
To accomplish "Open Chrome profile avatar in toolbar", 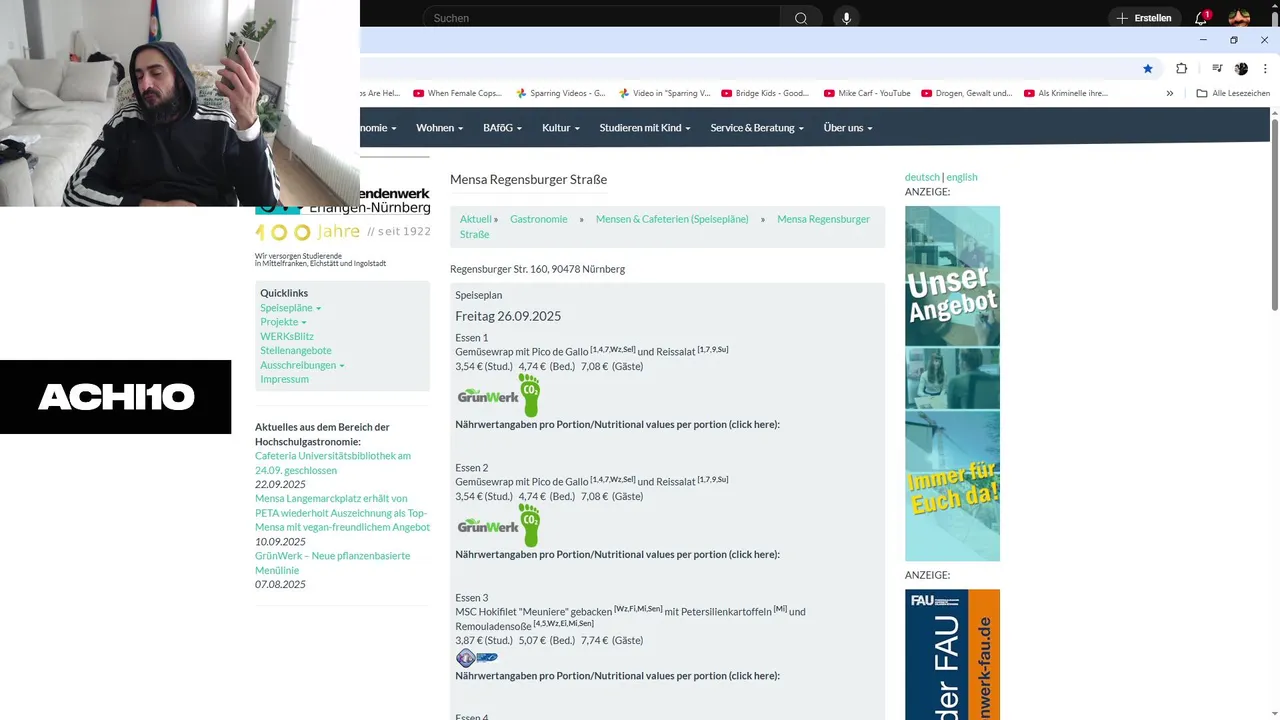I will click(1241, 68).
